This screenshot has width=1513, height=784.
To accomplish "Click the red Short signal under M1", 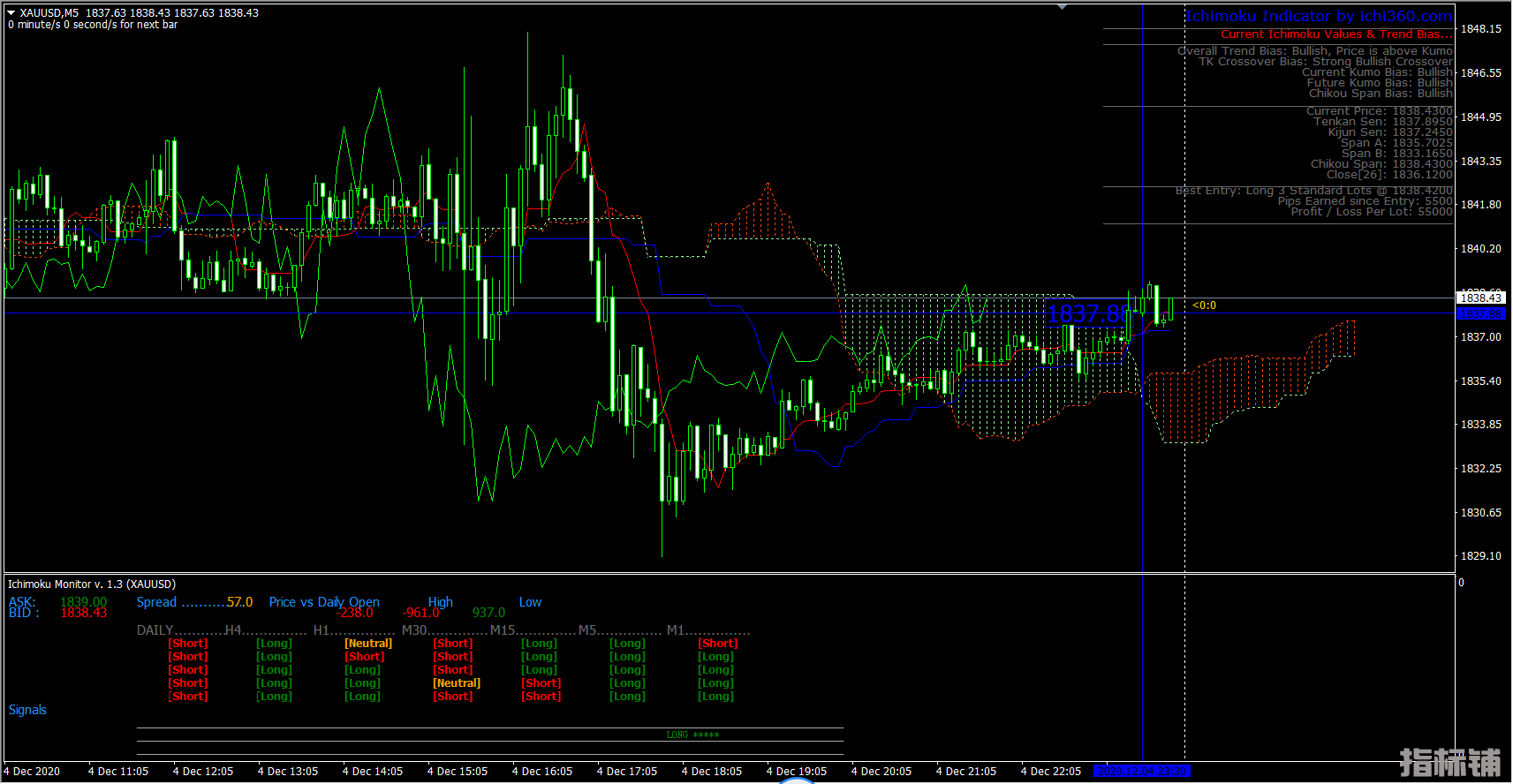I will point(718,644).
